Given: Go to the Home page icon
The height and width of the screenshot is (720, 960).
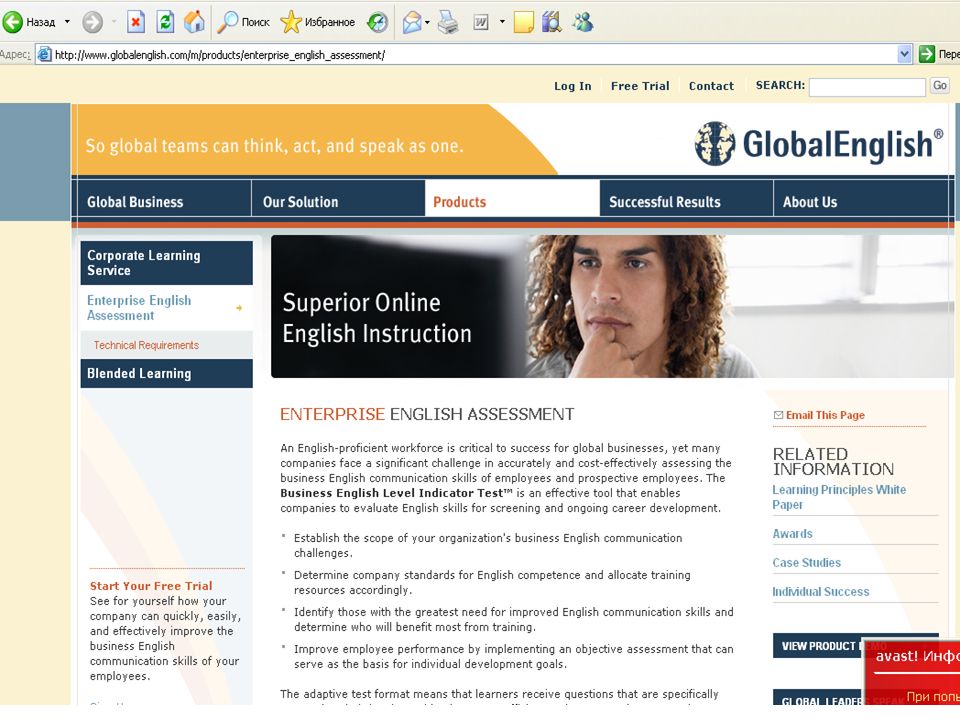Looking at the screenshot, I should (194, 23).
